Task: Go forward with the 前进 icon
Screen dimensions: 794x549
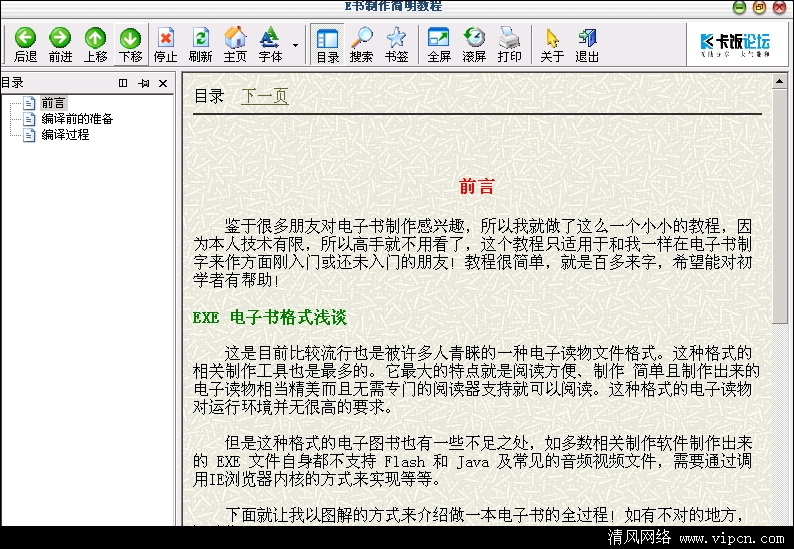Action: point(60,44)
